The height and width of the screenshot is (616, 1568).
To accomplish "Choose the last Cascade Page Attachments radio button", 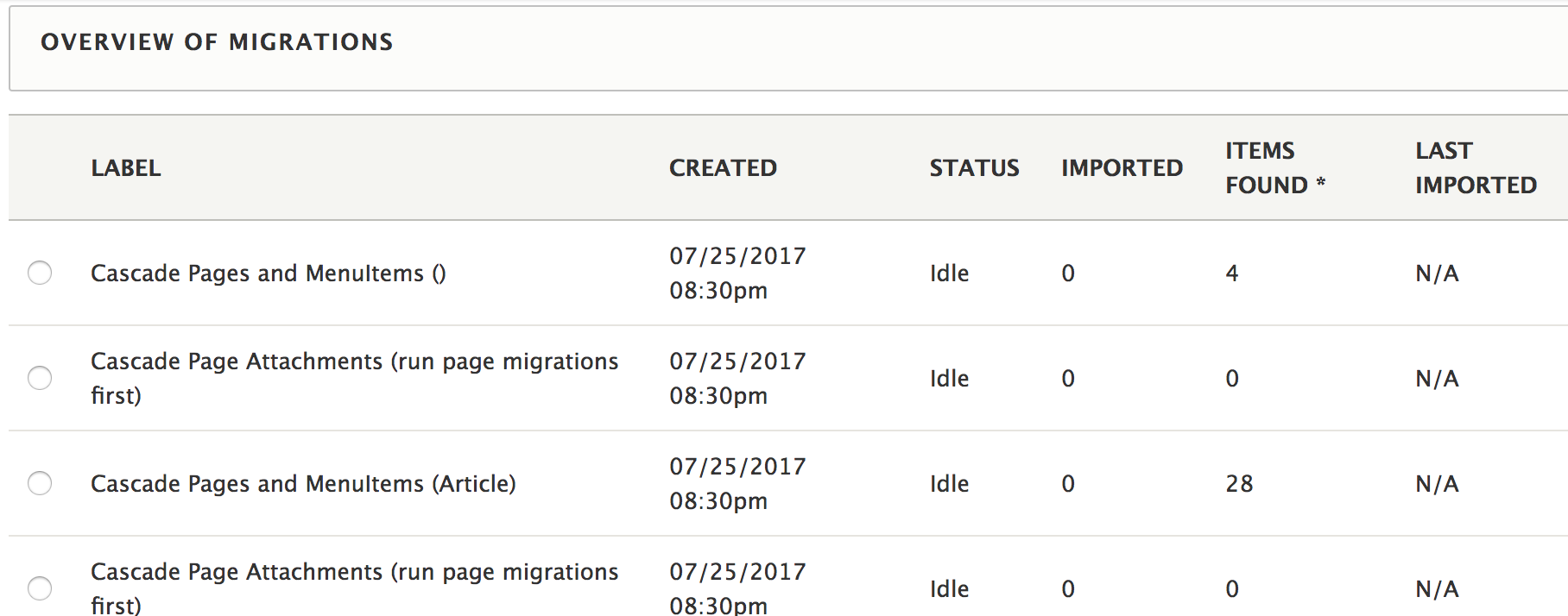I will [40, 588].
